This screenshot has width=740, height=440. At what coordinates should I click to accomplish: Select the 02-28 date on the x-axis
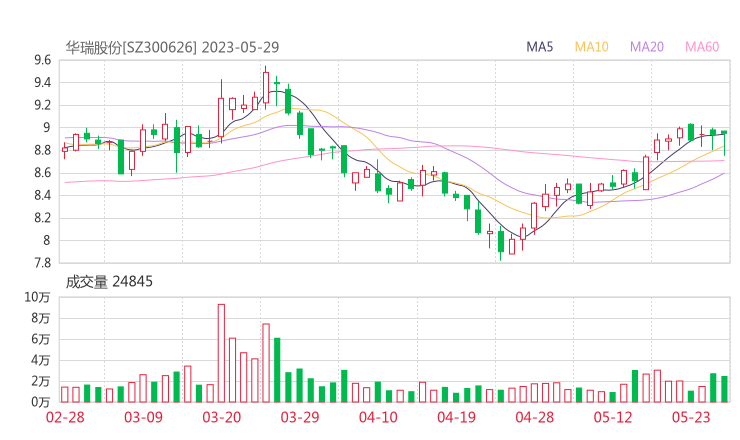click(65, 417)
